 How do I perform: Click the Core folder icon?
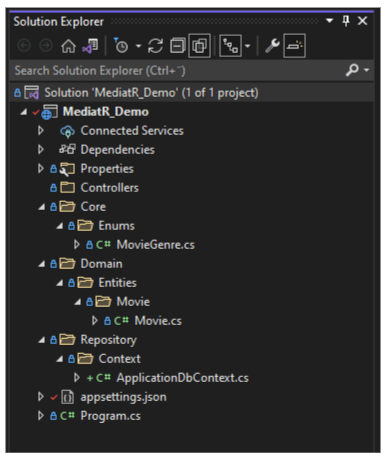click(x=68, y=207)
